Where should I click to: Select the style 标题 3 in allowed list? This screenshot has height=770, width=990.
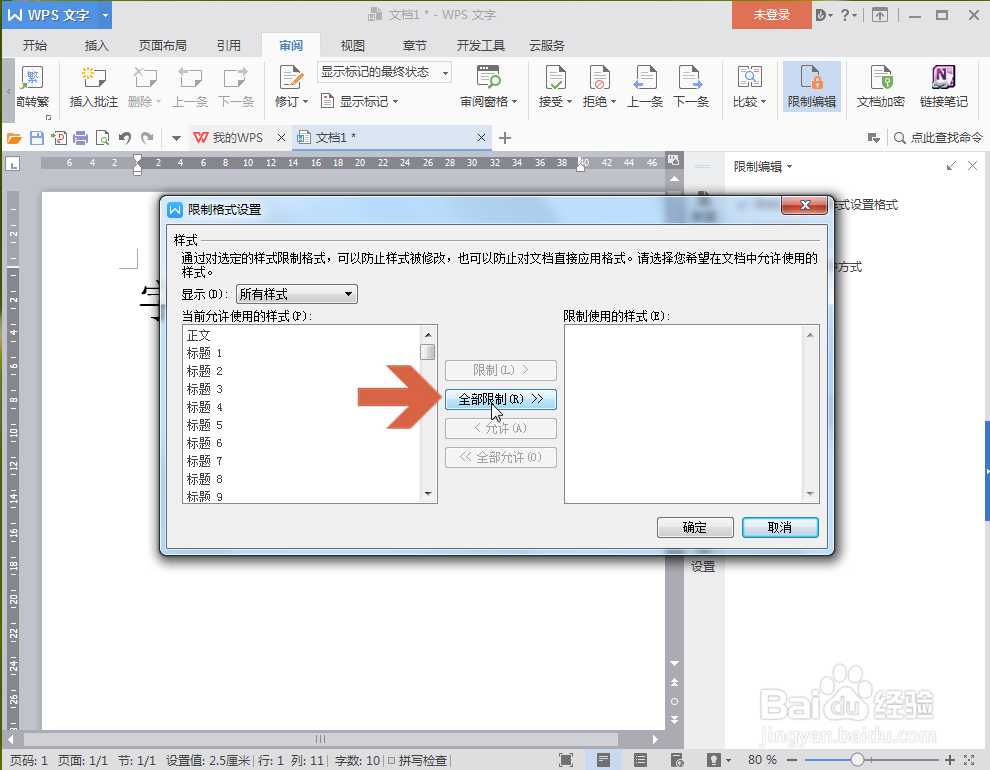coord(301,389)
